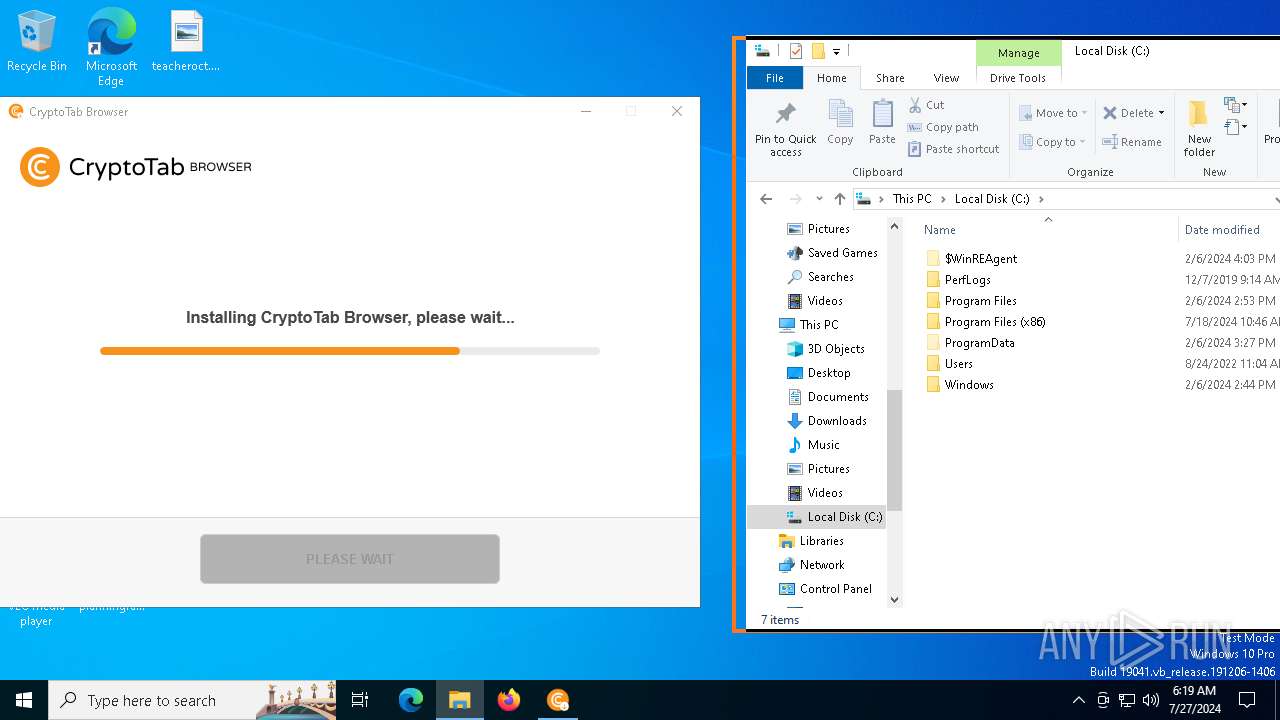
Task: Show hidden tray icons chevron
Action: [1078, 700]
